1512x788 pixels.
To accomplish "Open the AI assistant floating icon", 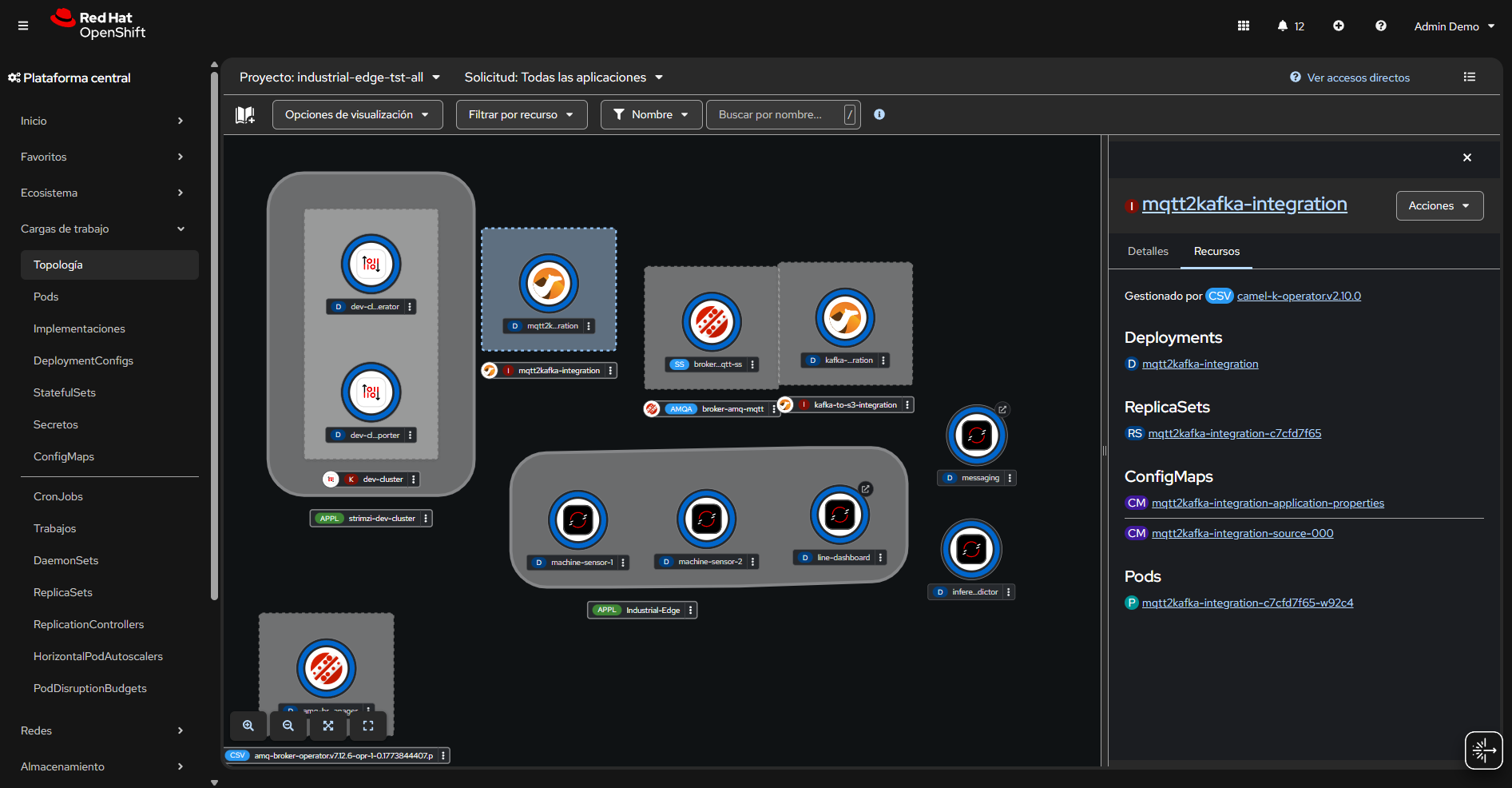I will [x=1484, y=750].
